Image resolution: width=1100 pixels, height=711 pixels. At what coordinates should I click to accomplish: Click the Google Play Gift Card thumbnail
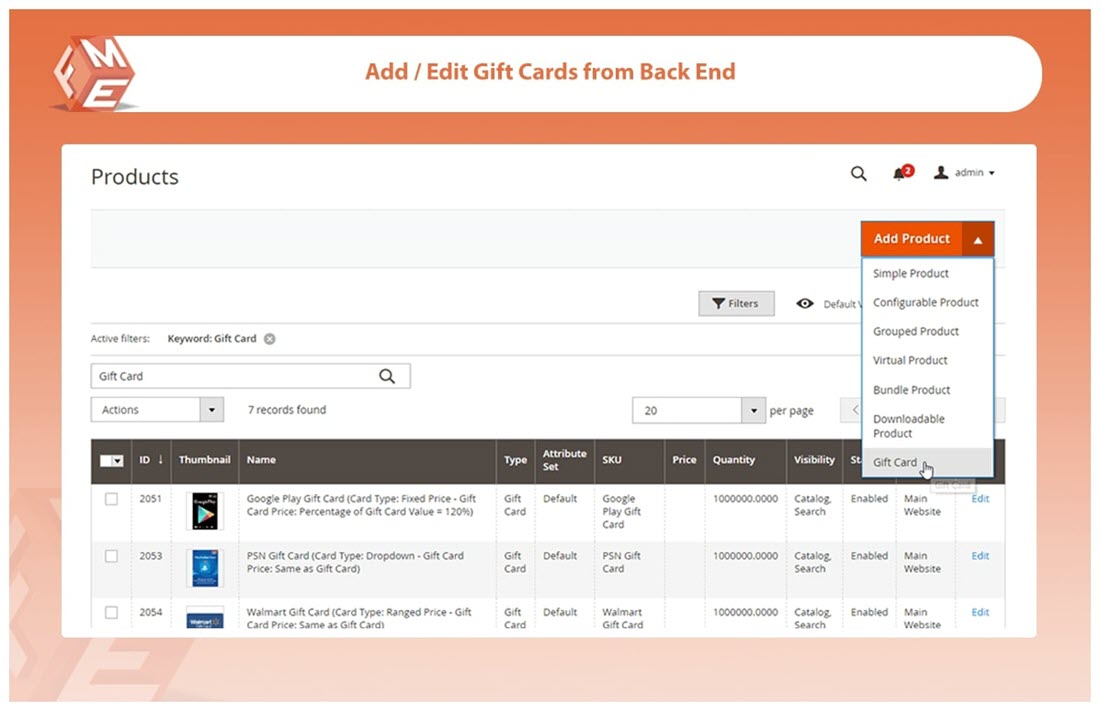[x=205, y=511]
